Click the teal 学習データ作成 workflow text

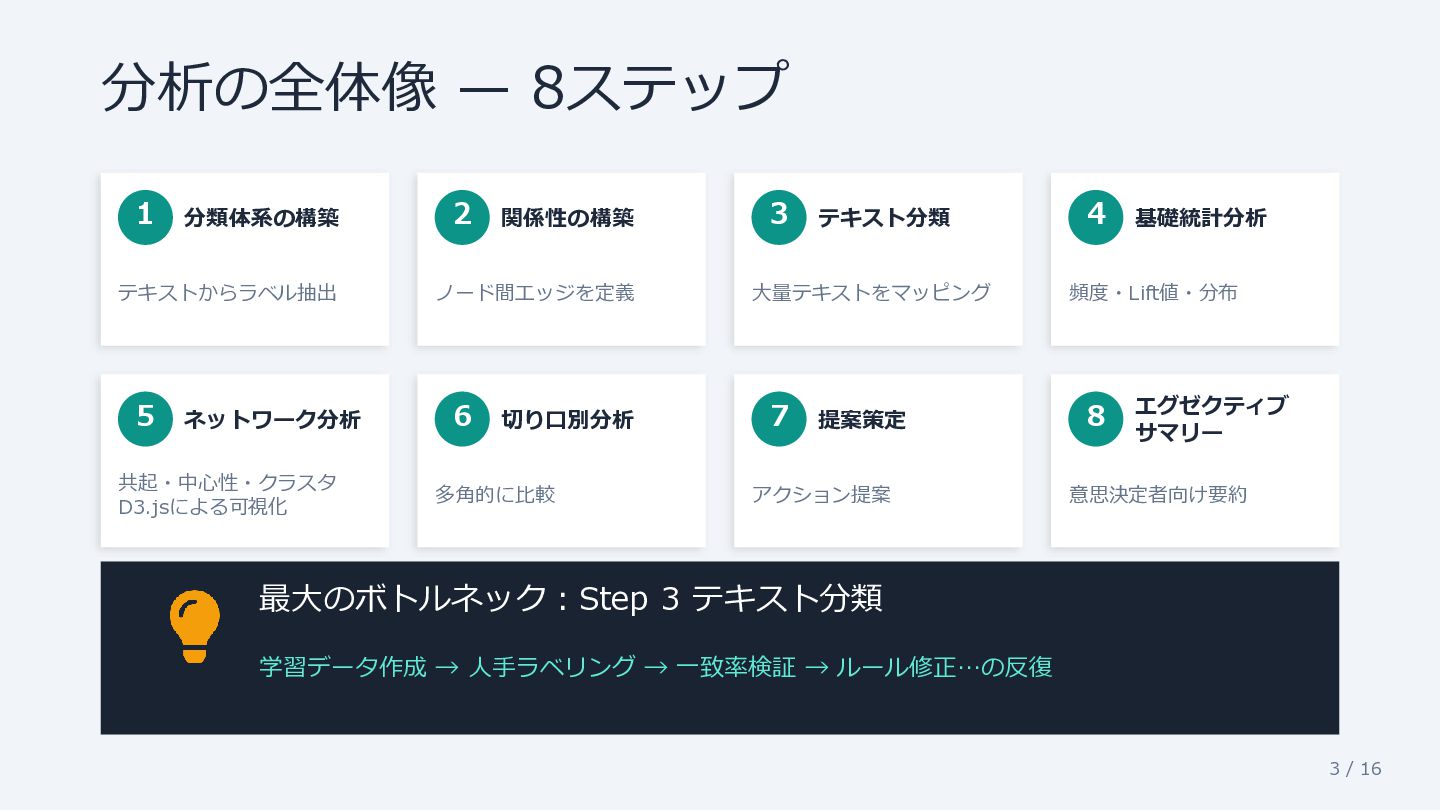pos(342,667)
